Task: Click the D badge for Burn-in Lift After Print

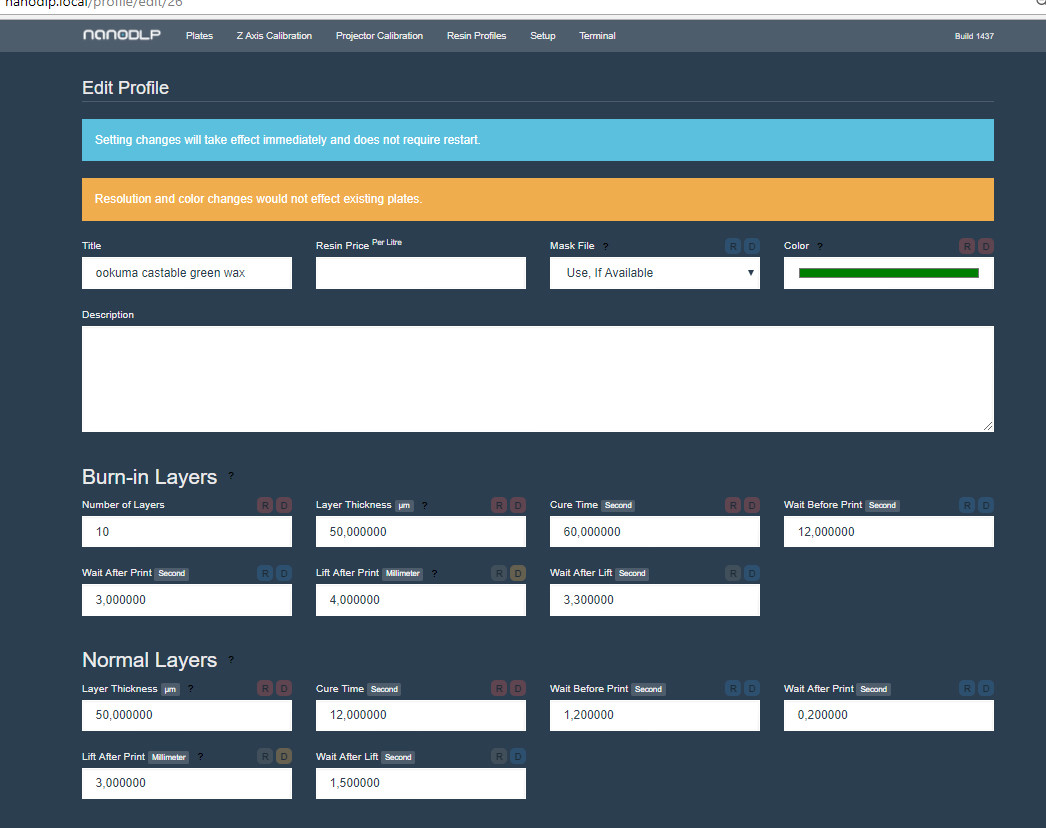Action: (518, 573)
